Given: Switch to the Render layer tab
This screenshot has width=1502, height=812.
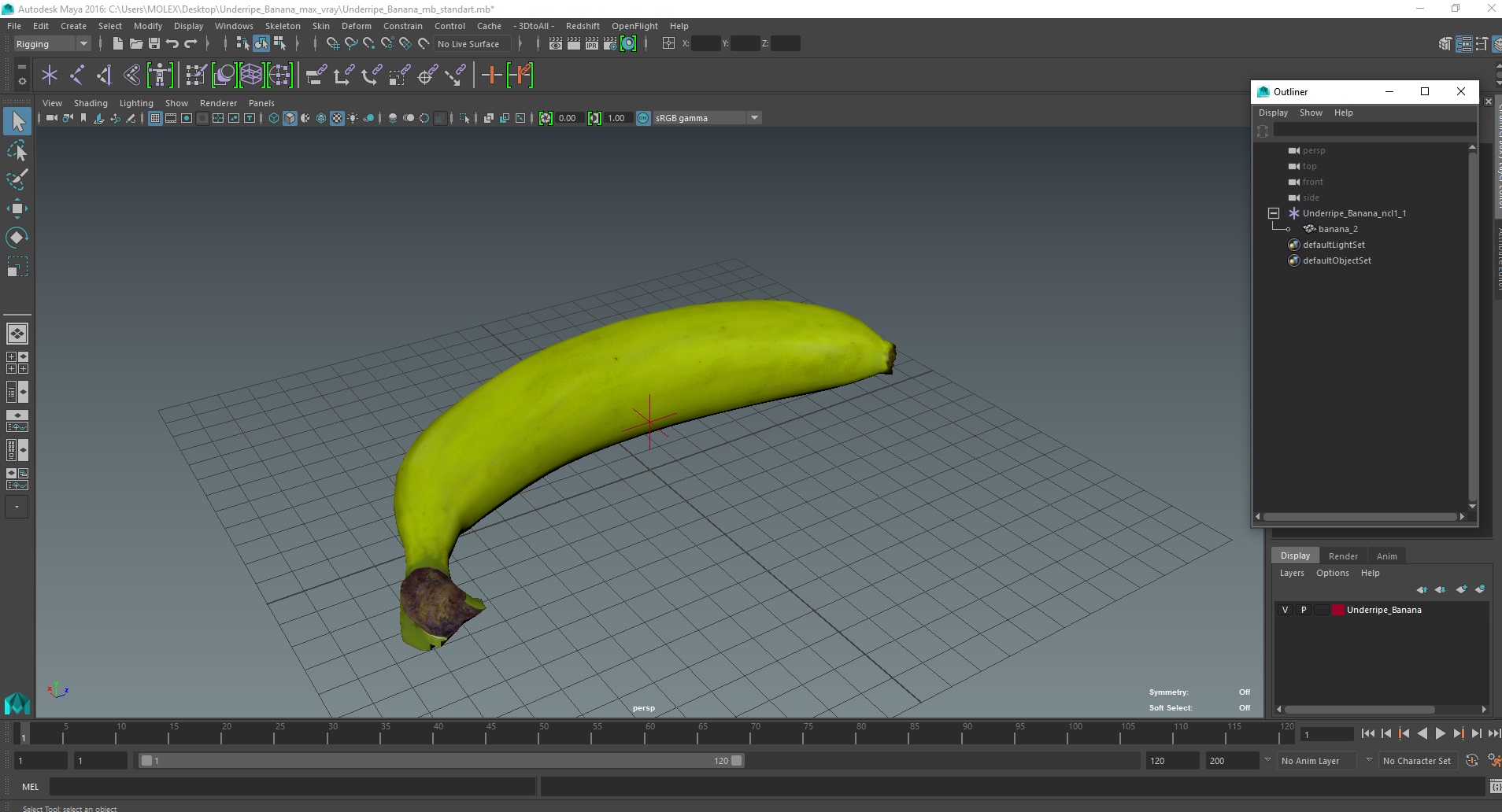Looking at the screenshot, I should [1343, 555].
